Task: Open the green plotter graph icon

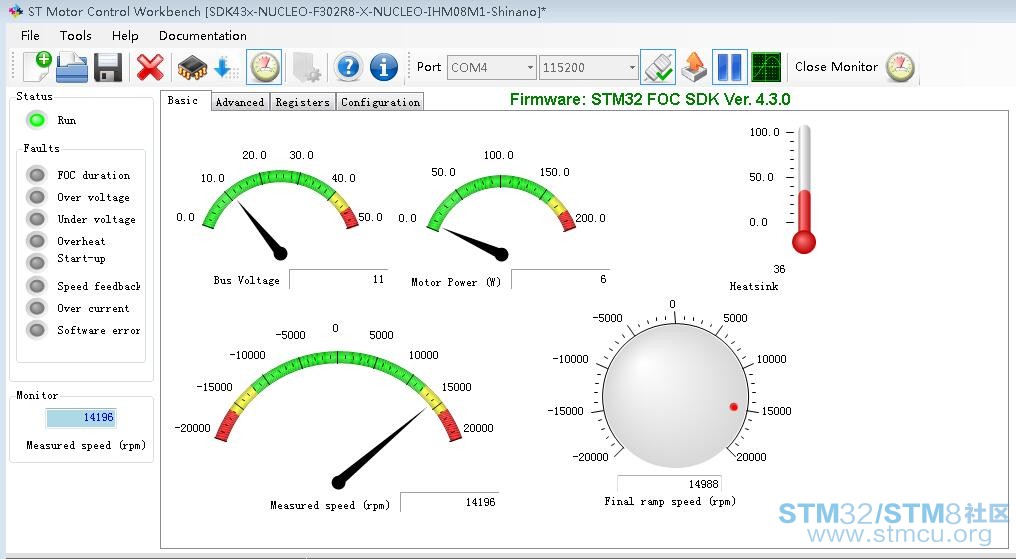Action: [x=766, y=67]
